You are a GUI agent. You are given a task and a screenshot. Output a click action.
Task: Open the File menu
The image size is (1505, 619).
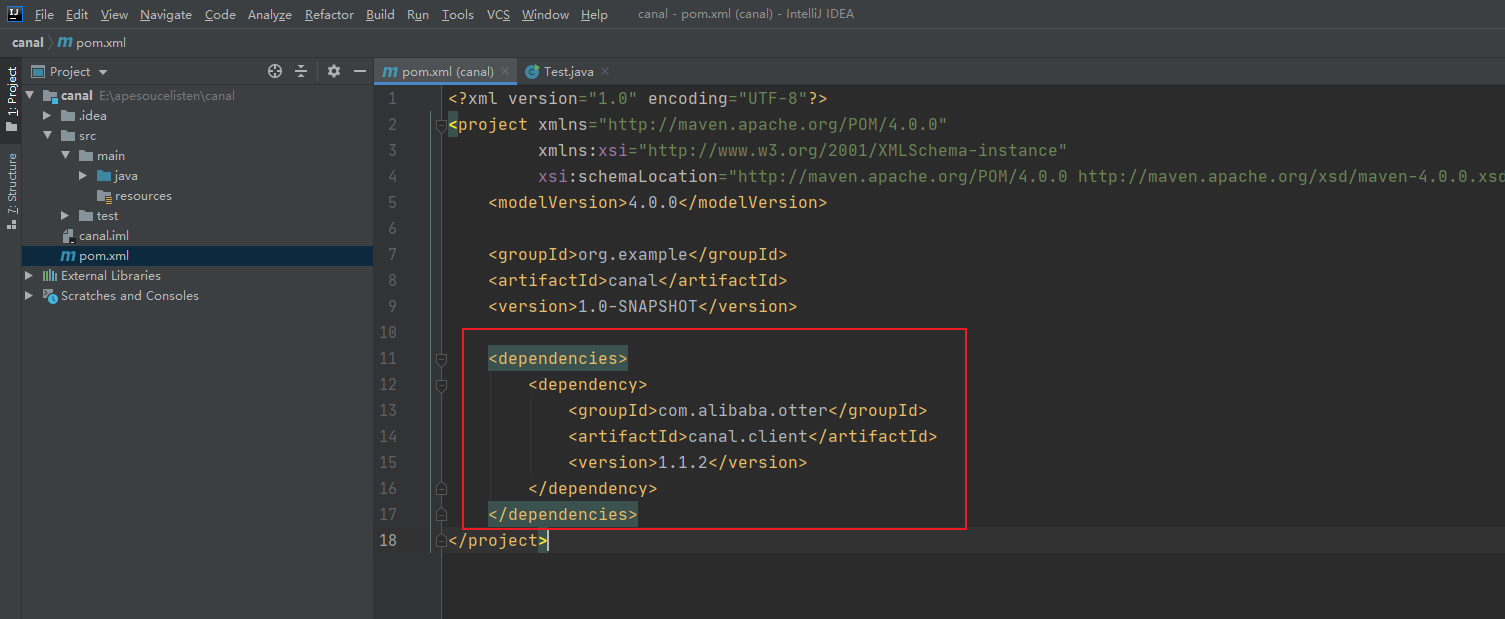[x=44, y=15]
